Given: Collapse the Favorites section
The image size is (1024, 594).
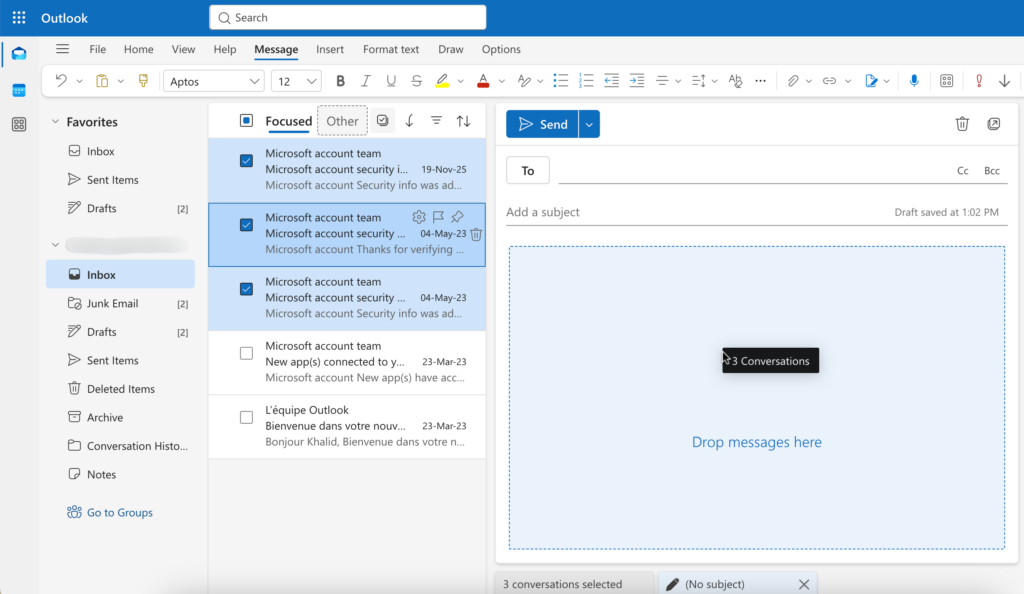Looking at the screenshot, I should pyautogui.click(x=56, y=121).
